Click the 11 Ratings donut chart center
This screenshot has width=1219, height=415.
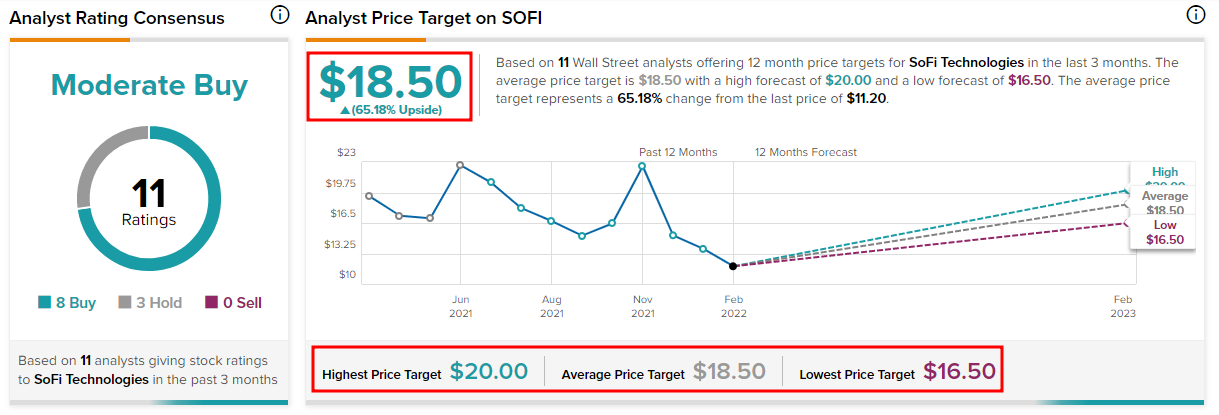pyautogui.click(x=149, y=200)
